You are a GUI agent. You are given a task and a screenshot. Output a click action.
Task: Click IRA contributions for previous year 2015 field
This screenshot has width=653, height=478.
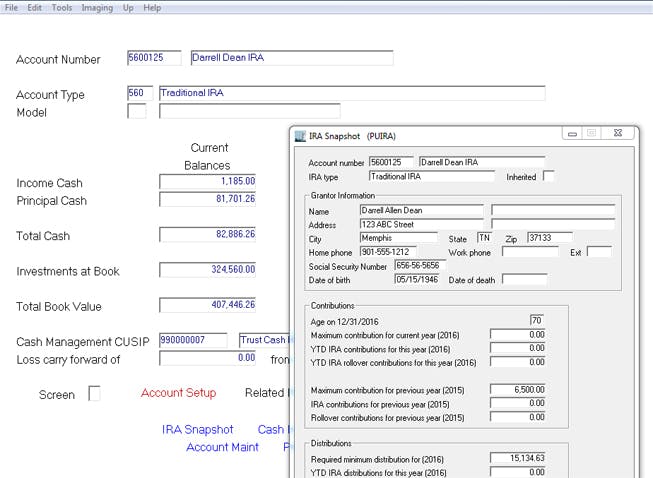(517, 403)
